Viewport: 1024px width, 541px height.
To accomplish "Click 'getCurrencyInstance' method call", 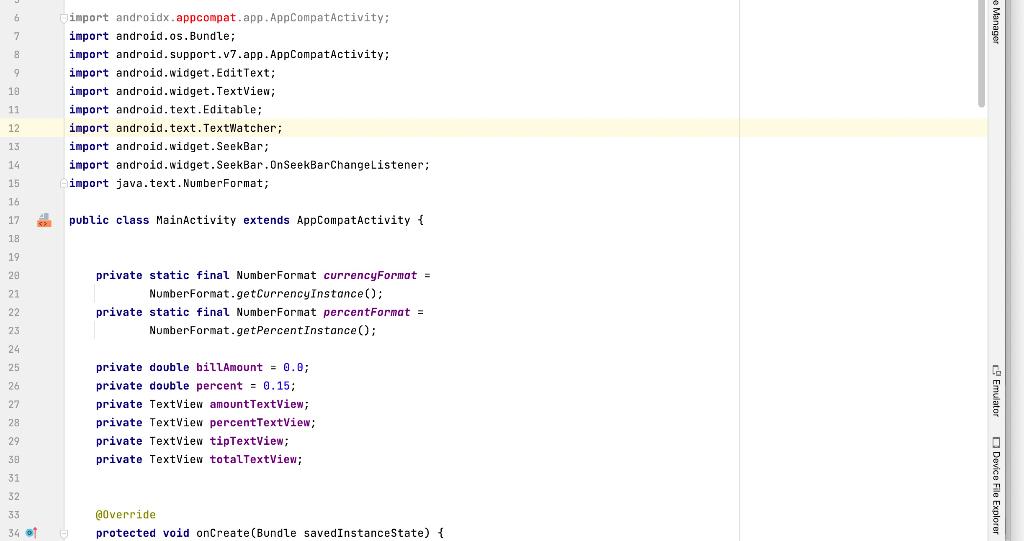I will 300,294.
